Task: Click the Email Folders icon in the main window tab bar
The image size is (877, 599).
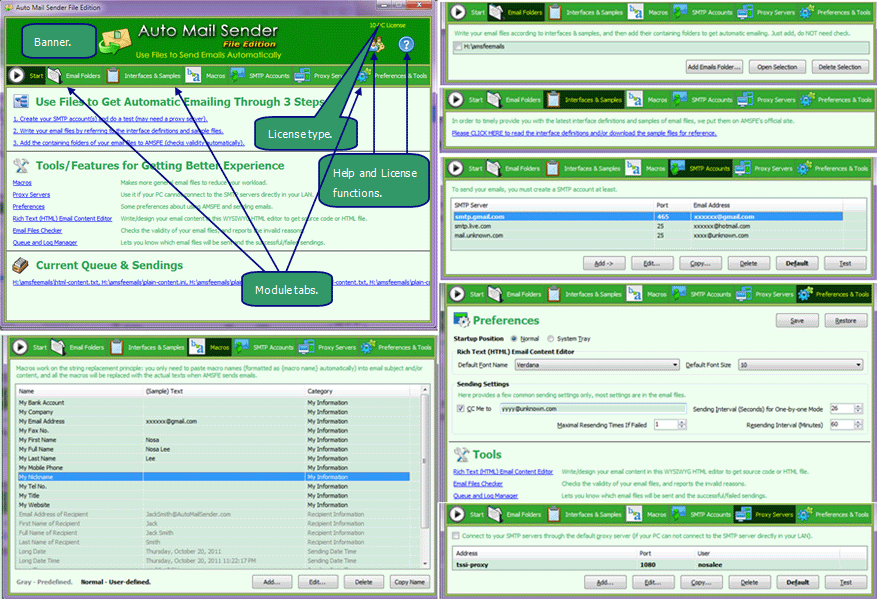Action: click(x=54, y=75)
